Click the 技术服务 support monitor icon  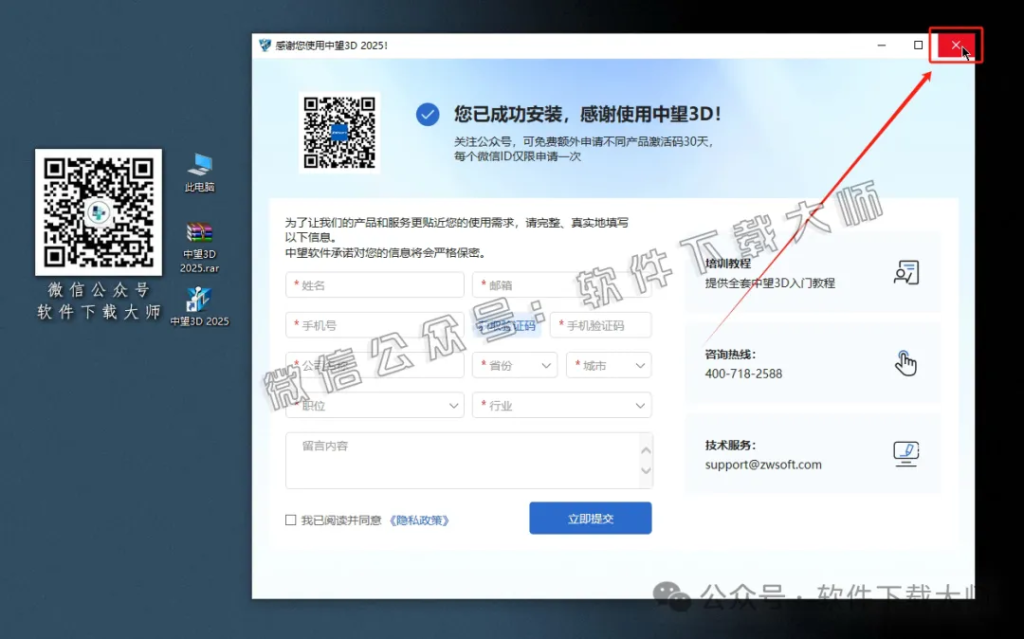point(905,453)
